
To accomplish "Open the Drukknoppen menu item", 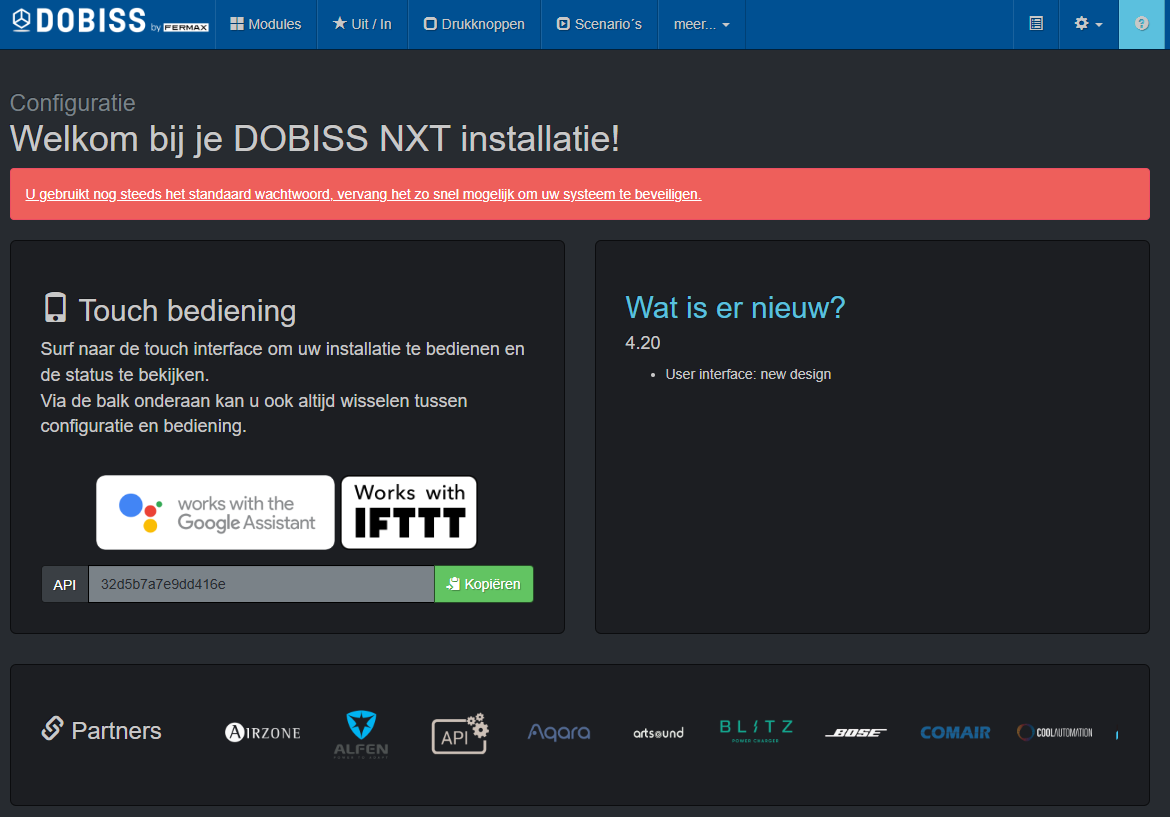I will [x=474, y=24].
